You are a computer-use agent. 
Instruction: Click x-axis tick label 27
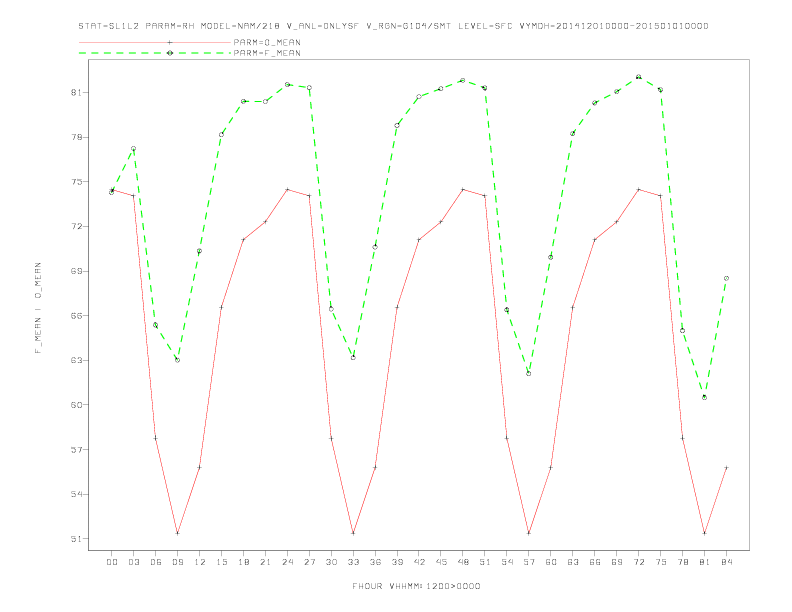[309, 562]
